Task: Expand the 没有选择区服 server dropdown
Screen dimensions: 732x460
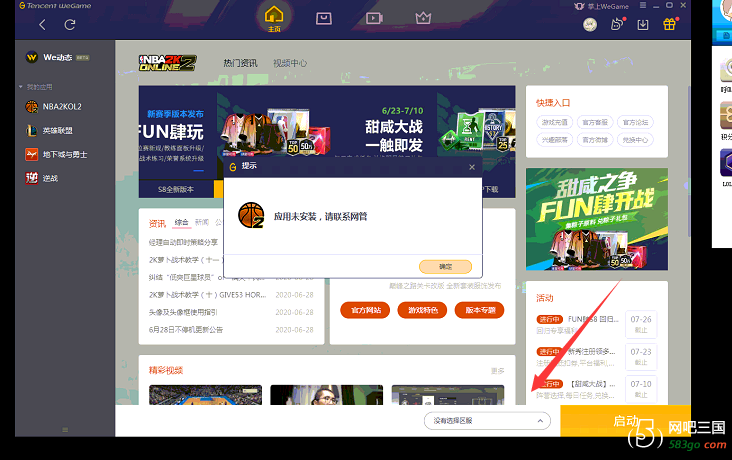Action: click(x=487, y=421)
